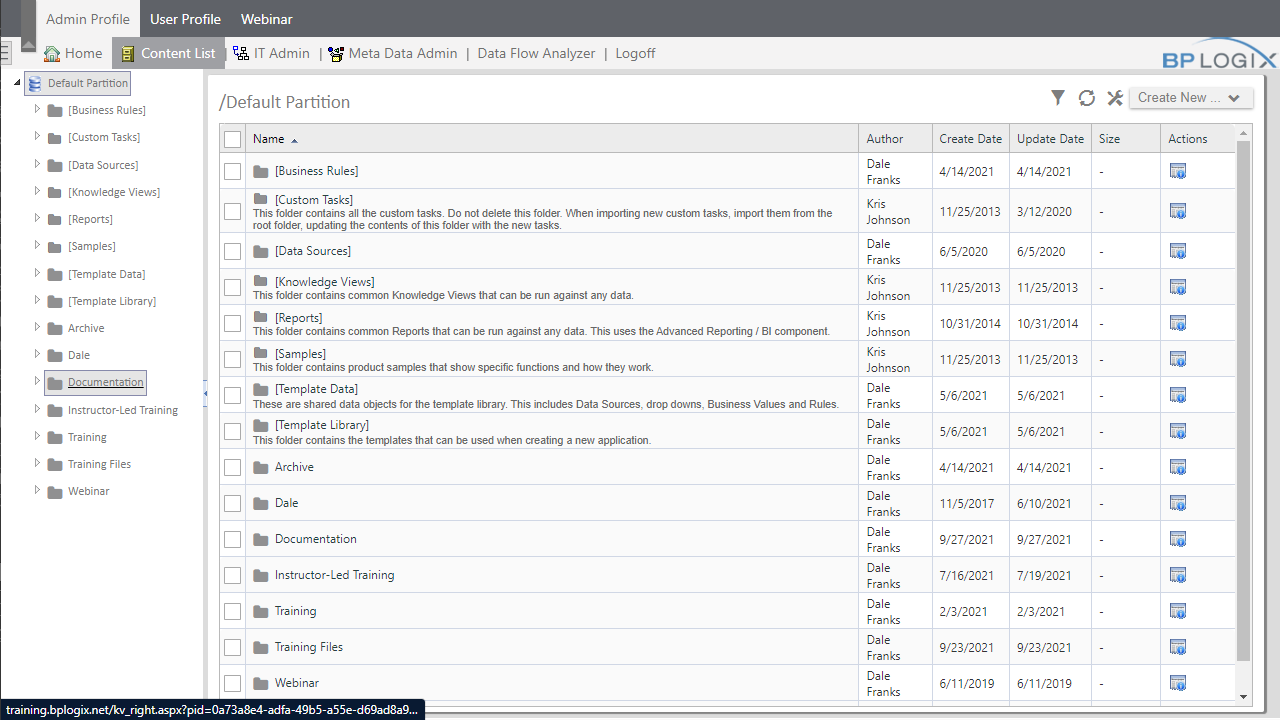Viewport: 1280px width, 720px height.
Task: Click info action icon for Webinar row
Action: (1178, 683)
